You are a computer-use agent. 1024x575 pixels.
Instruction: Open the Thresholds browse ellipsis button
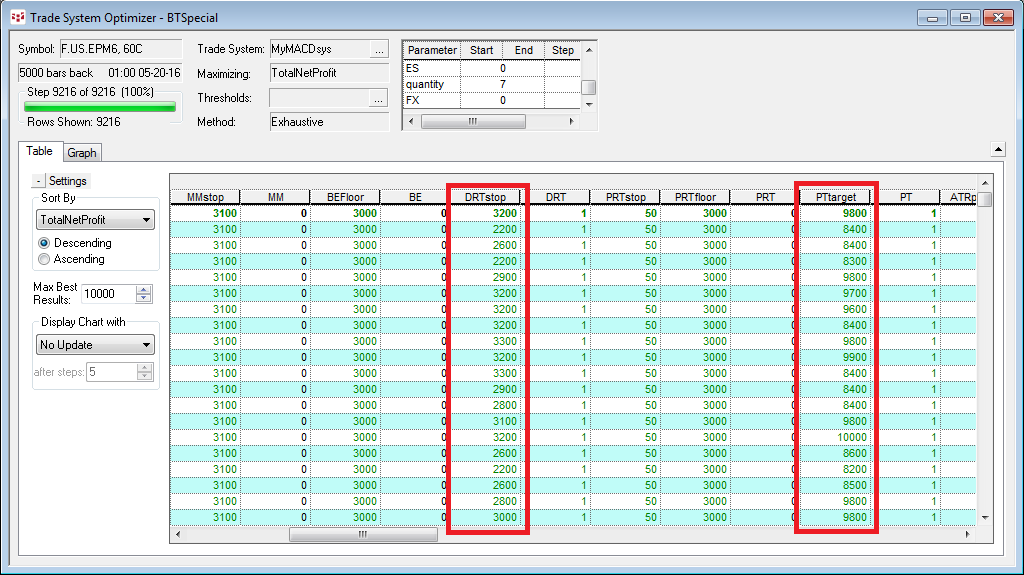coord(379,98)
